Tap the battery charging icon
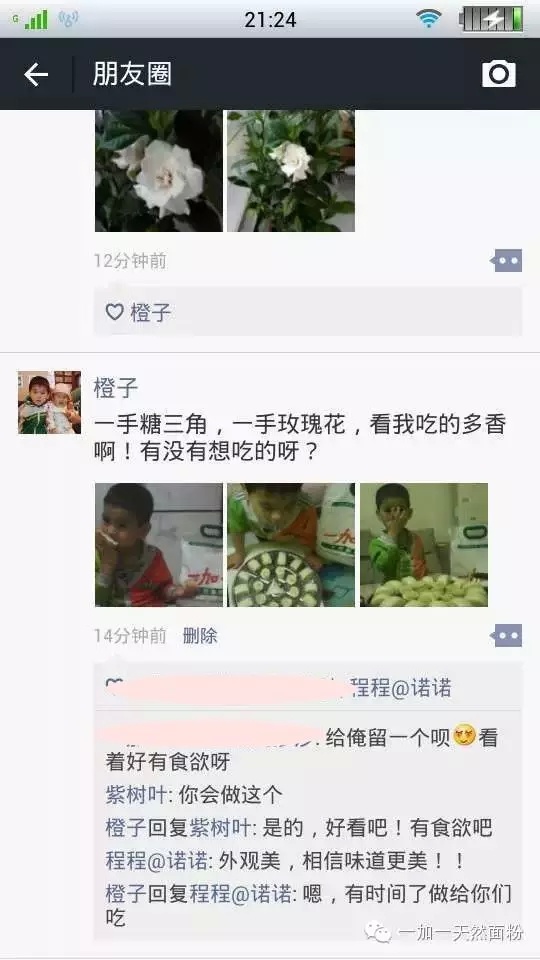The image size is (540, 960). pyautogui.click(x=492, y=18)
